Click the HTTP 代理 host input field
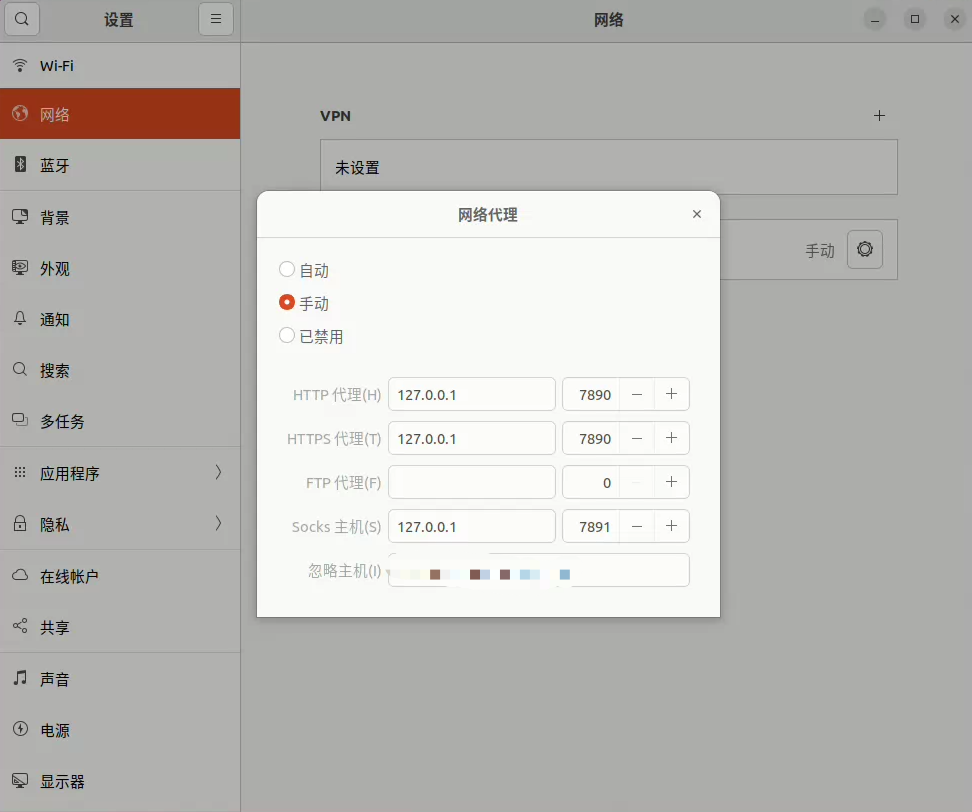The width and height of the screenshot is (972, 812). pos(471,394)
